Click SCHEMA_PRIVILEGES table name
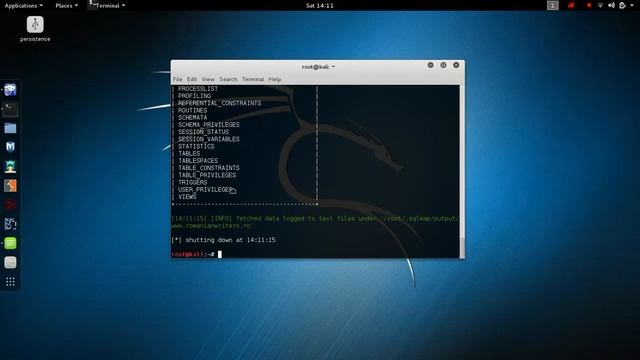Viewport: 640px width, 360px height. pyautogui.click(x=209, y=125)
